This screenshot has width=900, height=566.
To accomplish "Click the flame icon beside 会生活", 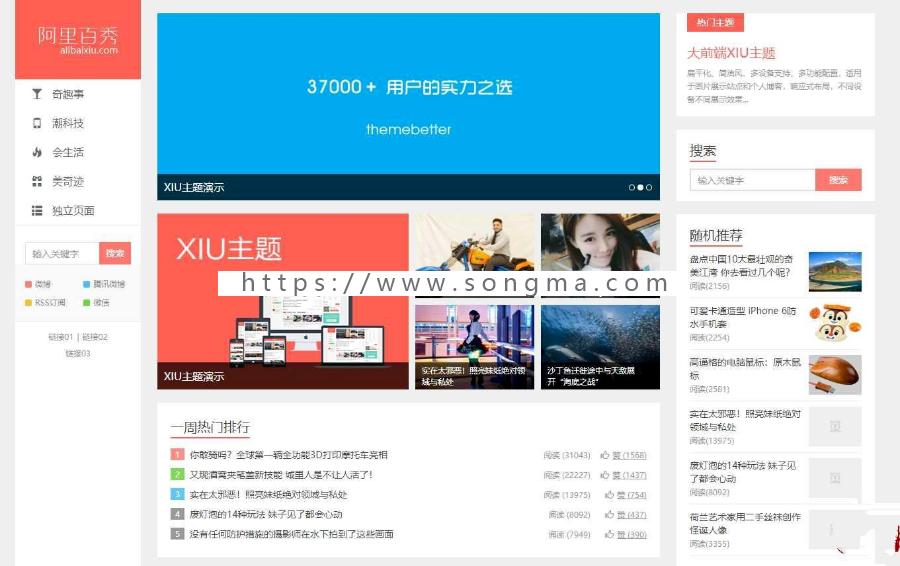I will (x=37, y=152).
